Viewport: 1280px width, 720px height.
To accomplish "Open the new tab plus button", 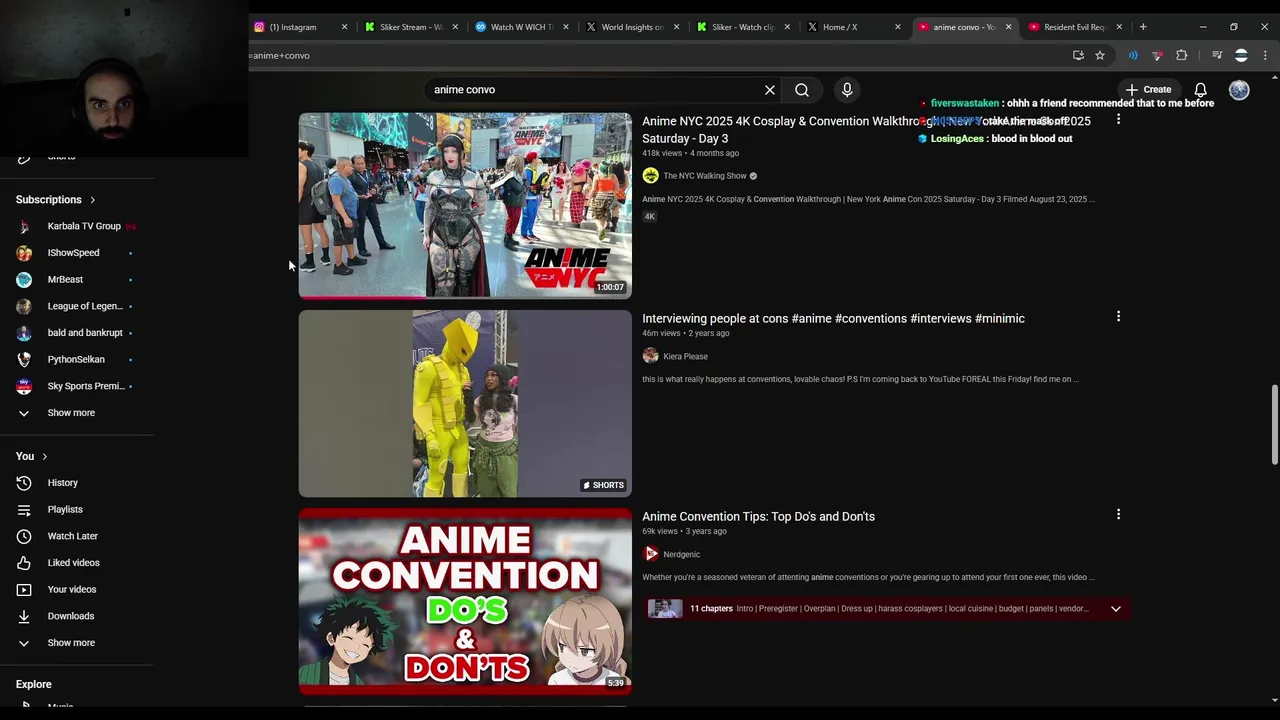I will 1143,27.
